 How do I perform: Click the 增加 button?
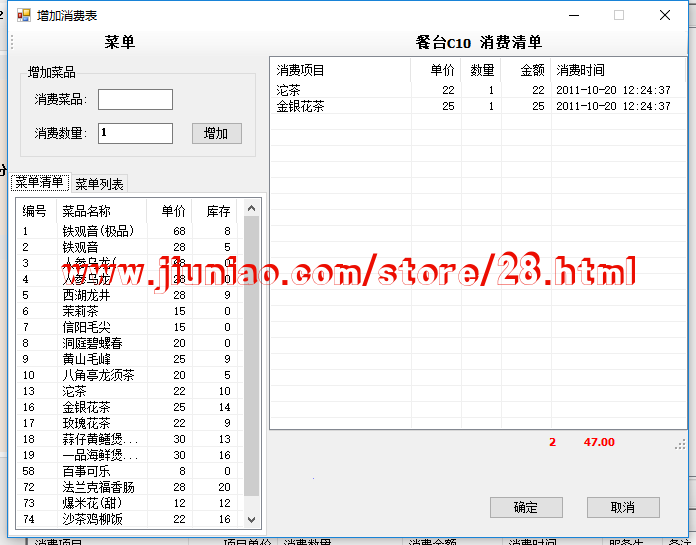pos(217,133)
